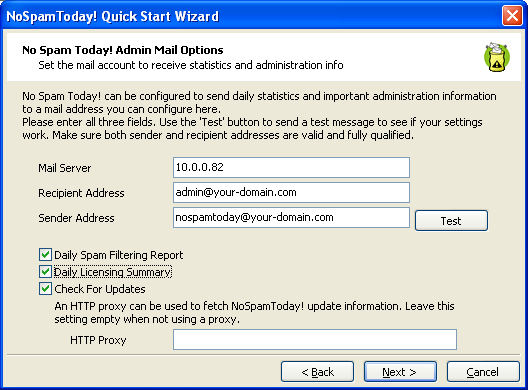Click the Recipient Address label
Viewport: 528px width, 390px height.
tap(81, 193)
